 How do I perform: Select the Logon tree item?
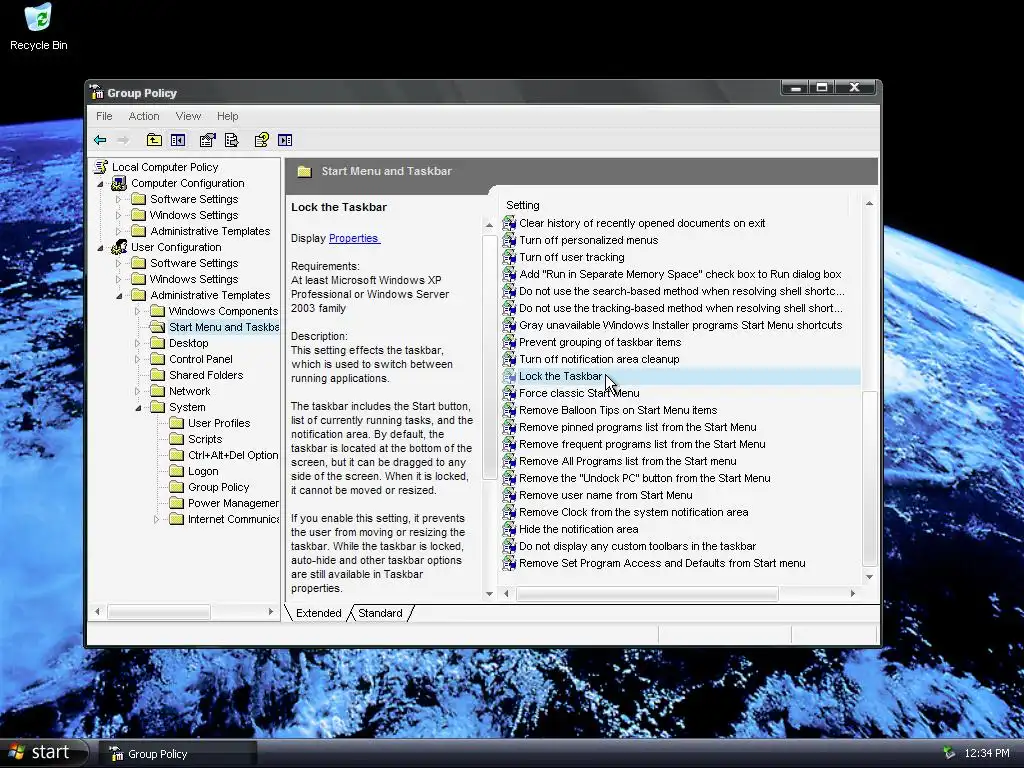tap(203, 471)
